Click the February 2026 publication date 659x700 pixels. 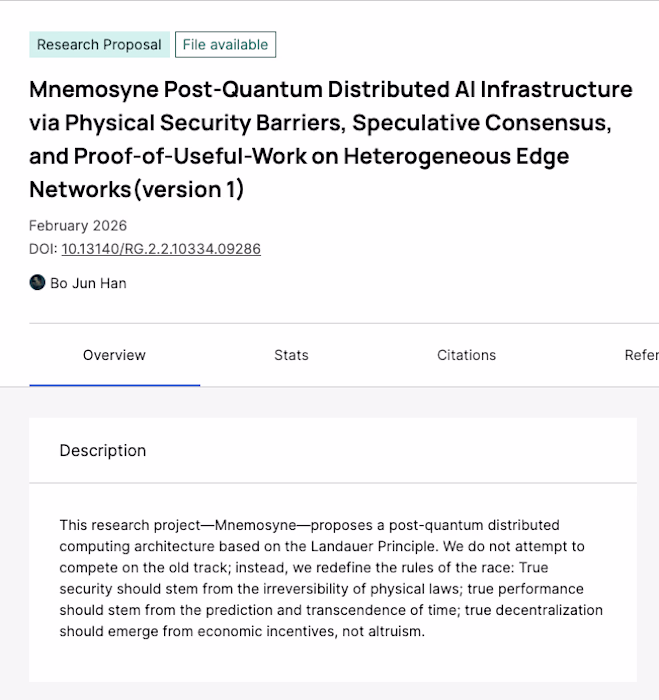pyautogui.click(x=78, y=225)
